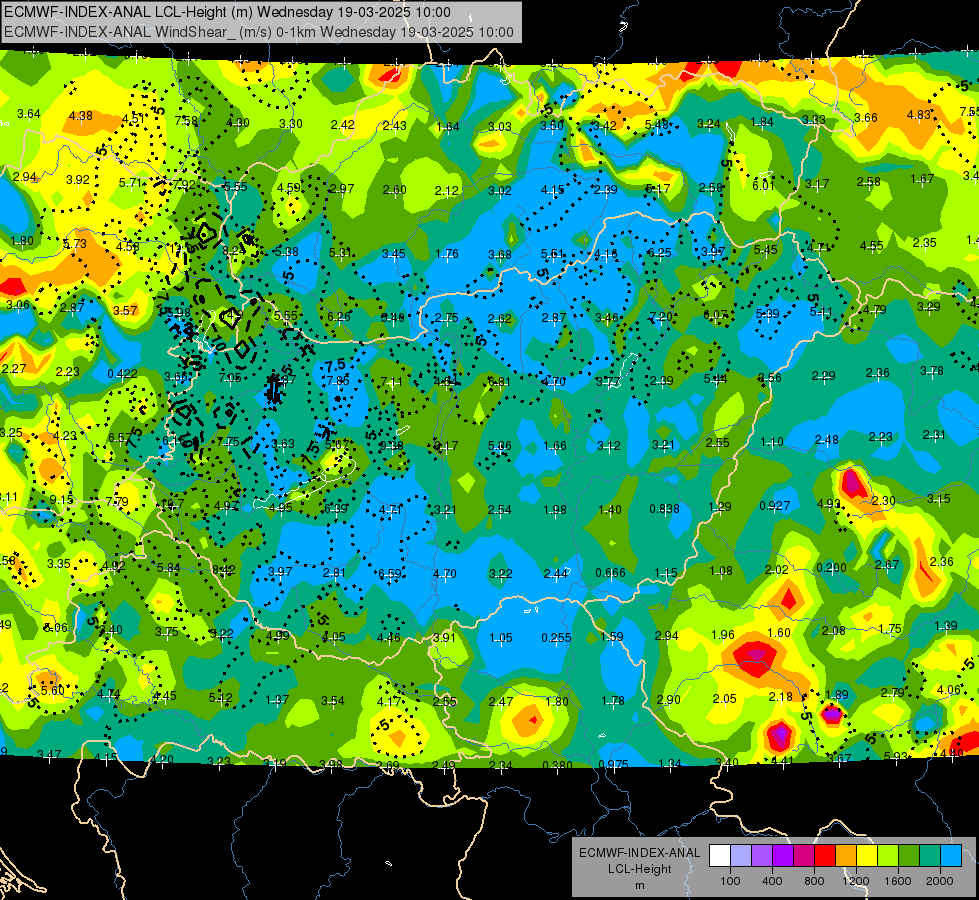Click the wind shear value '1.40'

point(610,510)
